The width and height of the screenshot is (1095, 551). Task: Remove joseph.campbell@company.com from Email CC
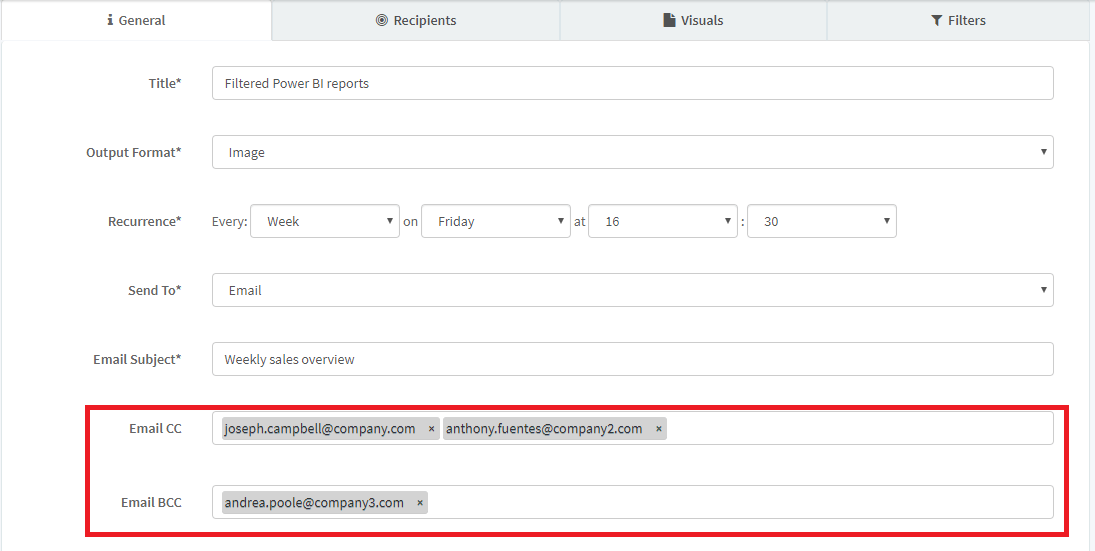click(x=431, y=429)
